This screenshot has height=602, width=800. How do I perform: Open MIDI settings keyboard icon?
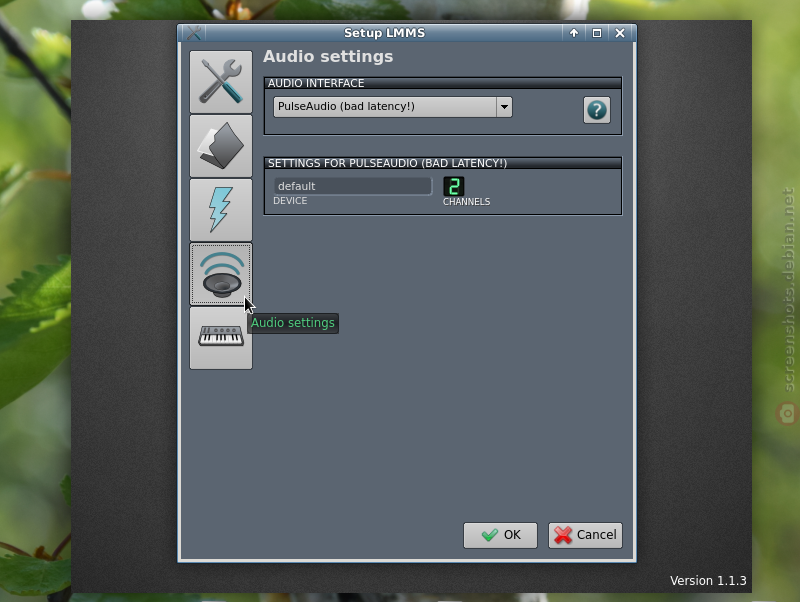point(221,338)
